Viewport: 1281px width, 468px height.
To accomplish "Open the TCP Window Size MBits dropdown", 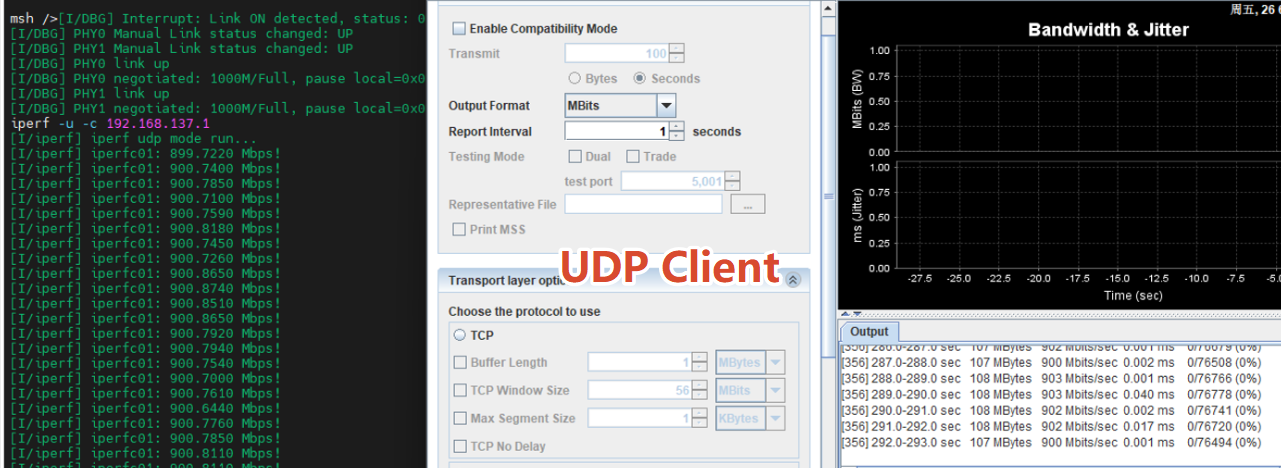I will click(775, 390).
